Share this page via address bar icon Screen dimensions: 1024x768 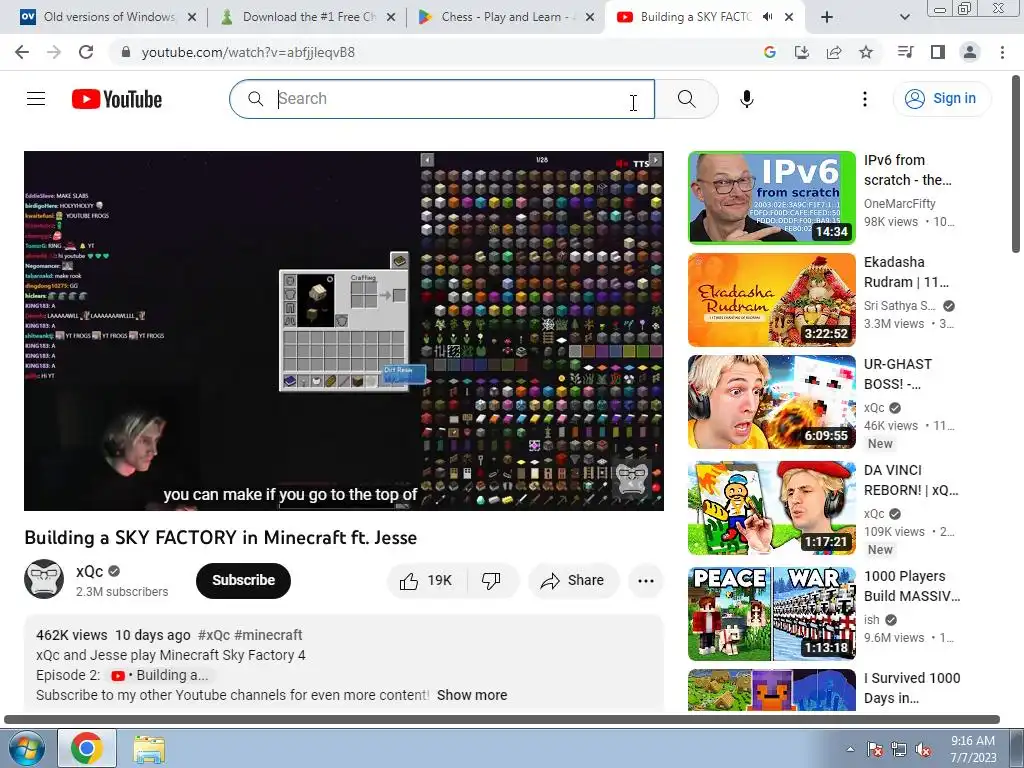click(834, 52)
